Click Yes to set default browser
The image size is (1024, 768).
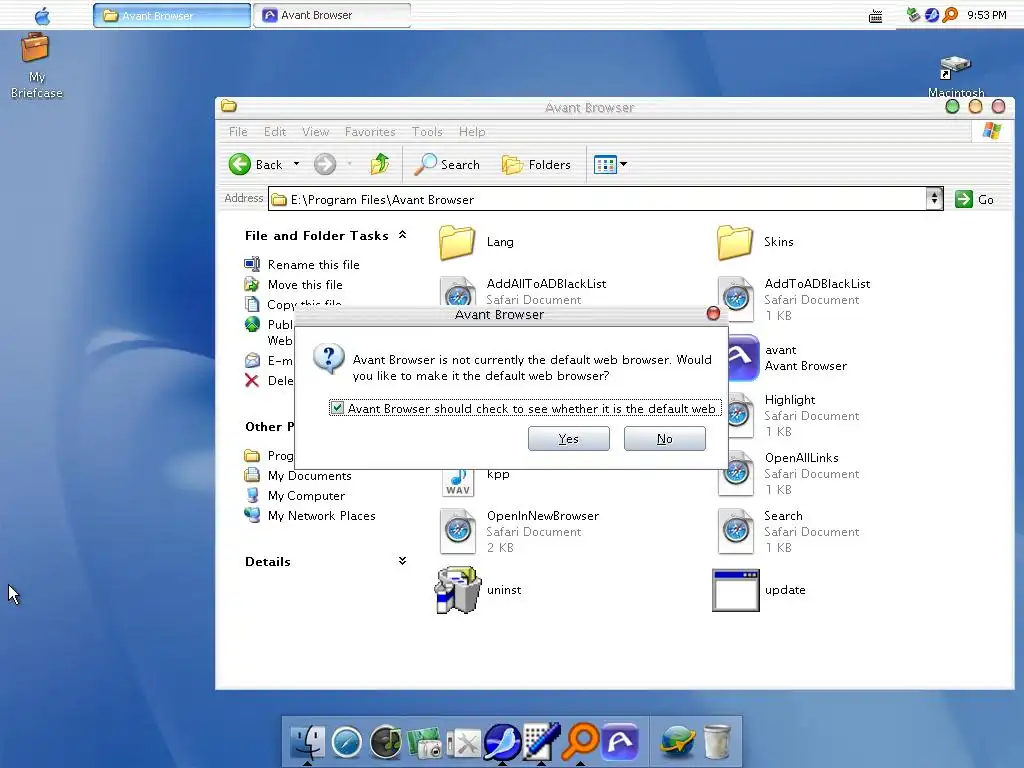coord(568,439)
